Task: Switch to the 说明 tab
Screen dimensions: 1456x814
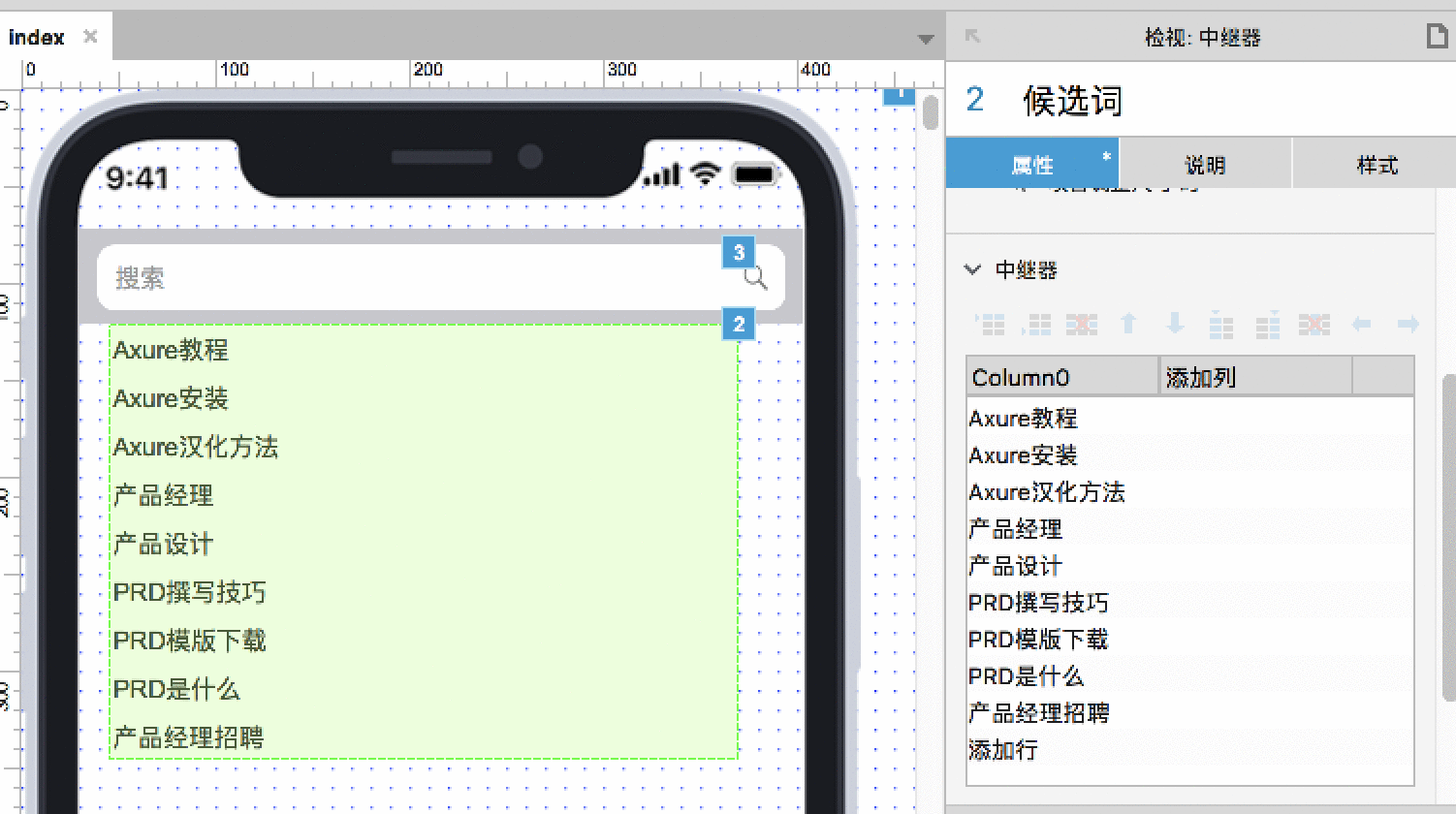Action: coord(1205,165)
